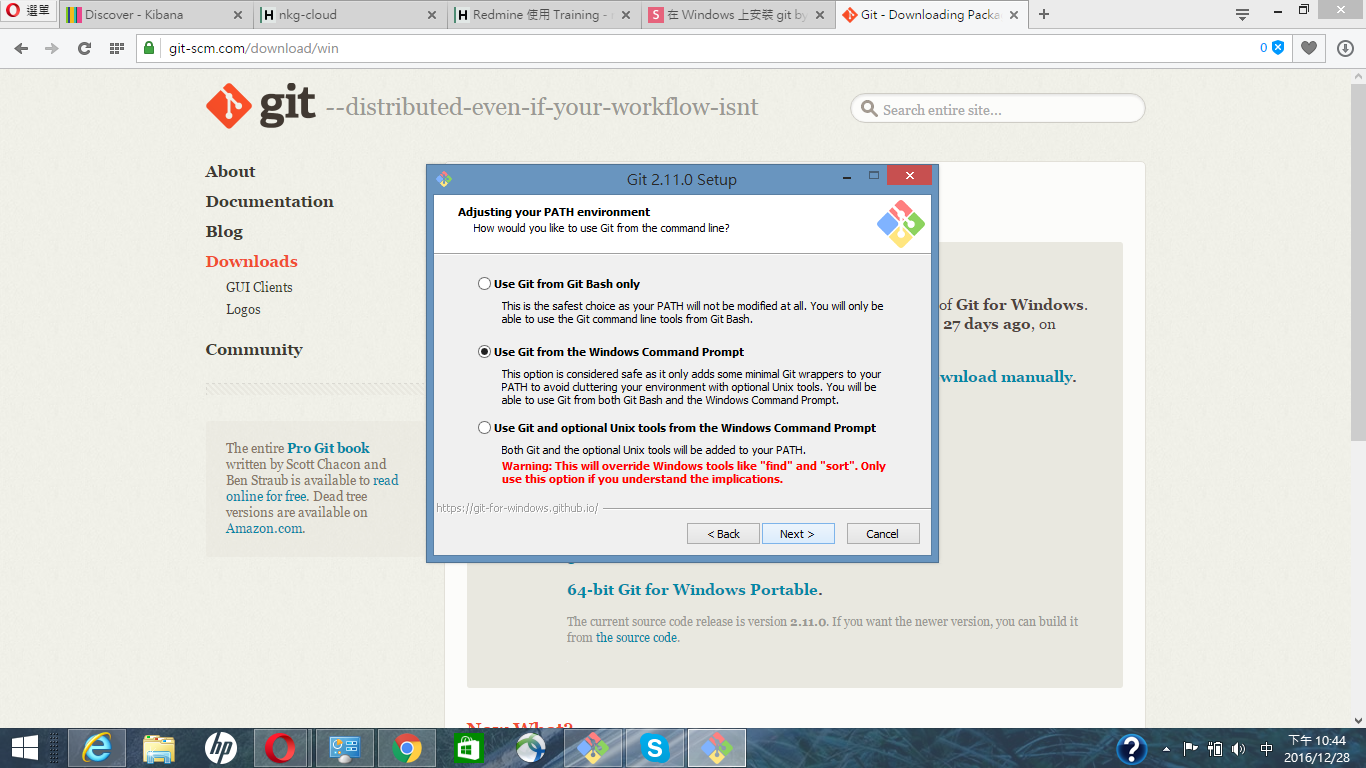Click the Git icon in Setup title bar
Image resolution: width=1366 pixels, height=768 pixels.
click(x=445, y=180)
